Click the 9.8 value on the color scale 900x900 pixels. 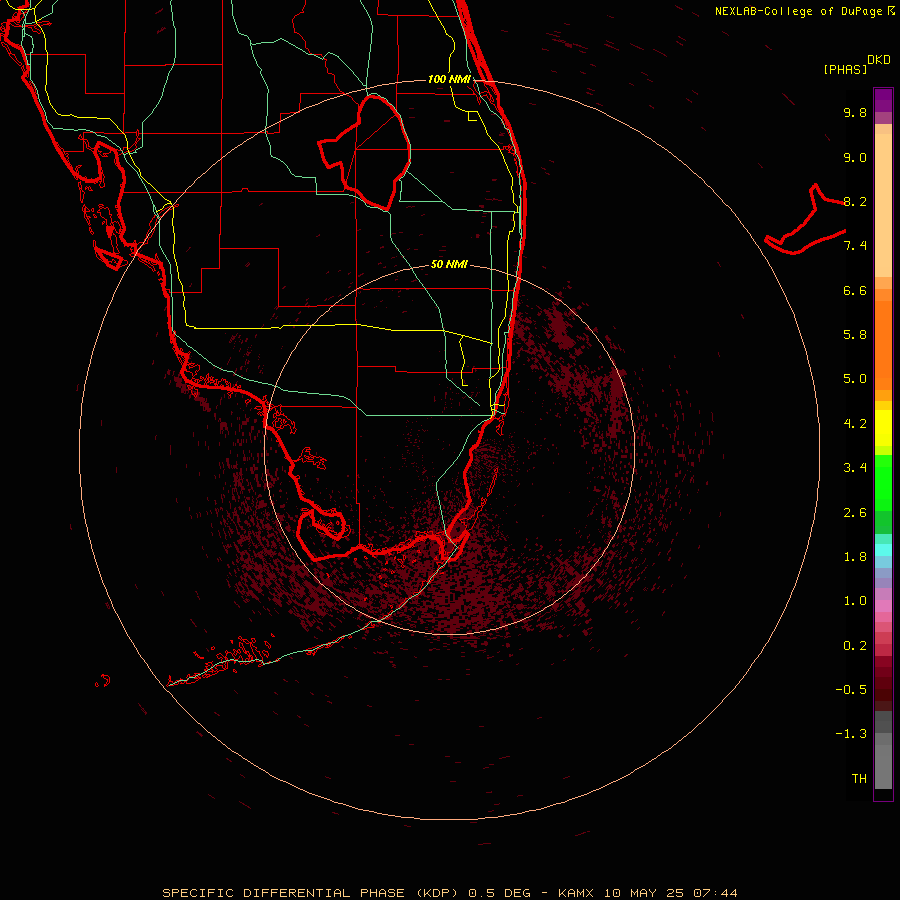(855, 112)
